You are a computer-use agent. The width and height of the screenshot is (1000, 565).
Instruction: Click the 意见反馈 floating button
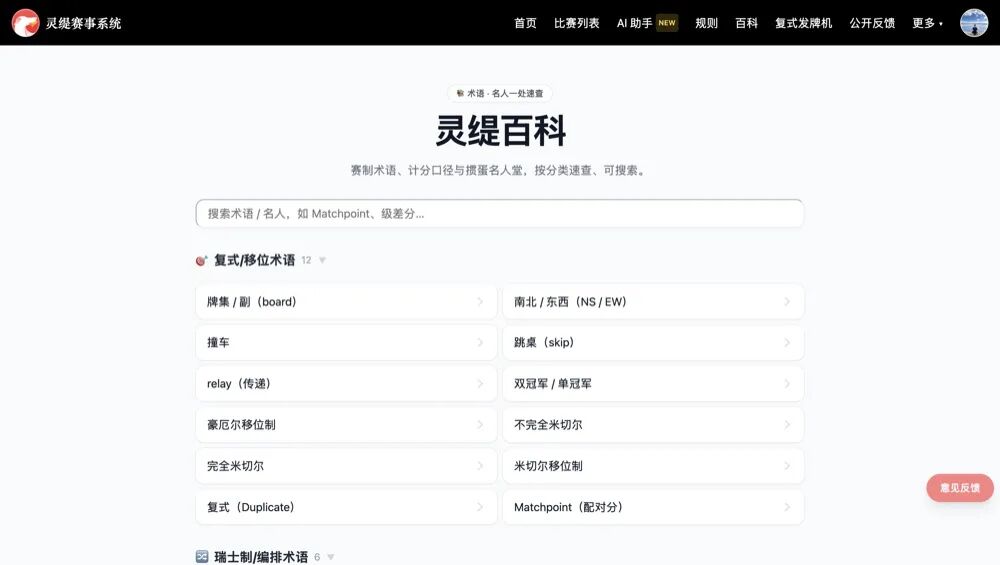coord(960,488)
